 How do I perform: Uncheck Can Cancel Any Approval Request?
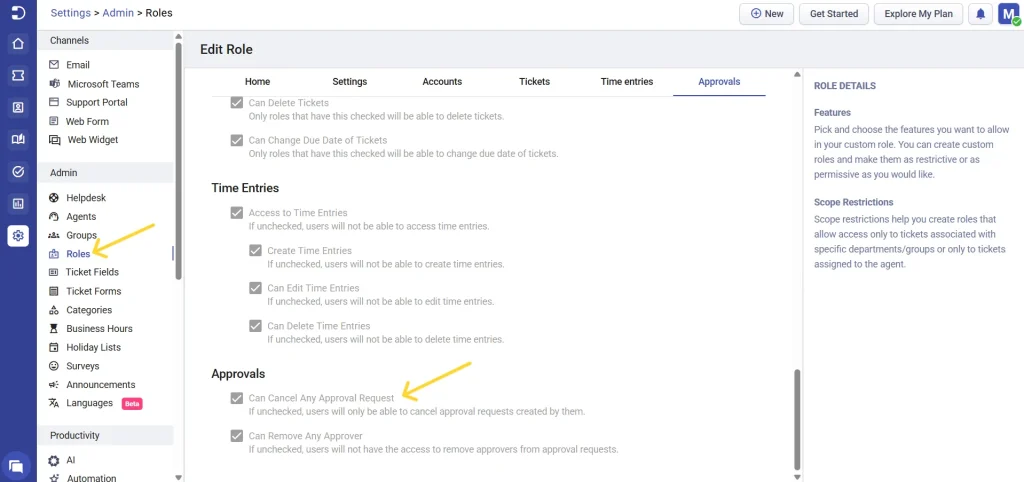point(237,398)
